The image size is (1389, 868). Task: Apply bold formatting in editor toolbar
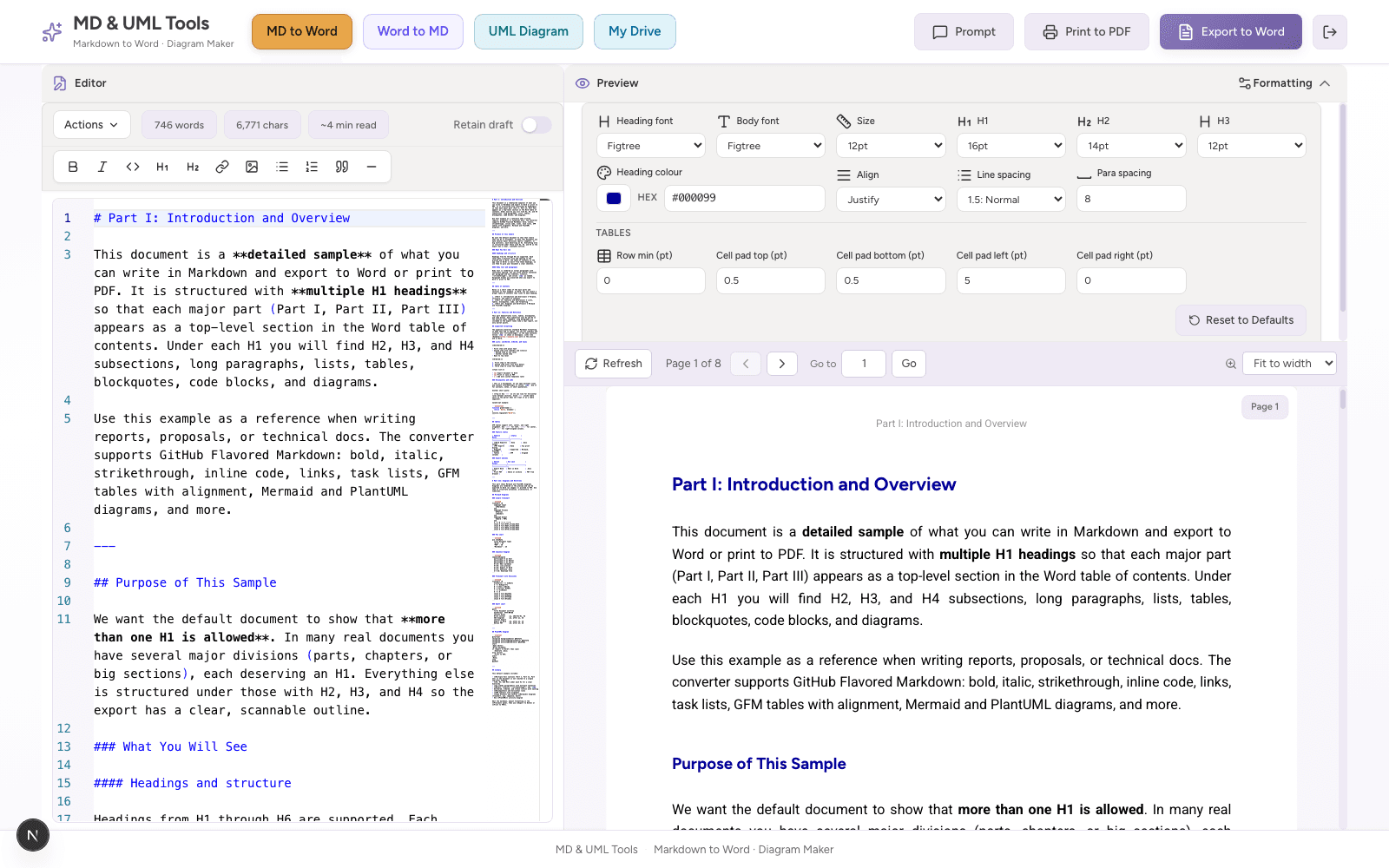pyautogui.click(x=73, y=167)
